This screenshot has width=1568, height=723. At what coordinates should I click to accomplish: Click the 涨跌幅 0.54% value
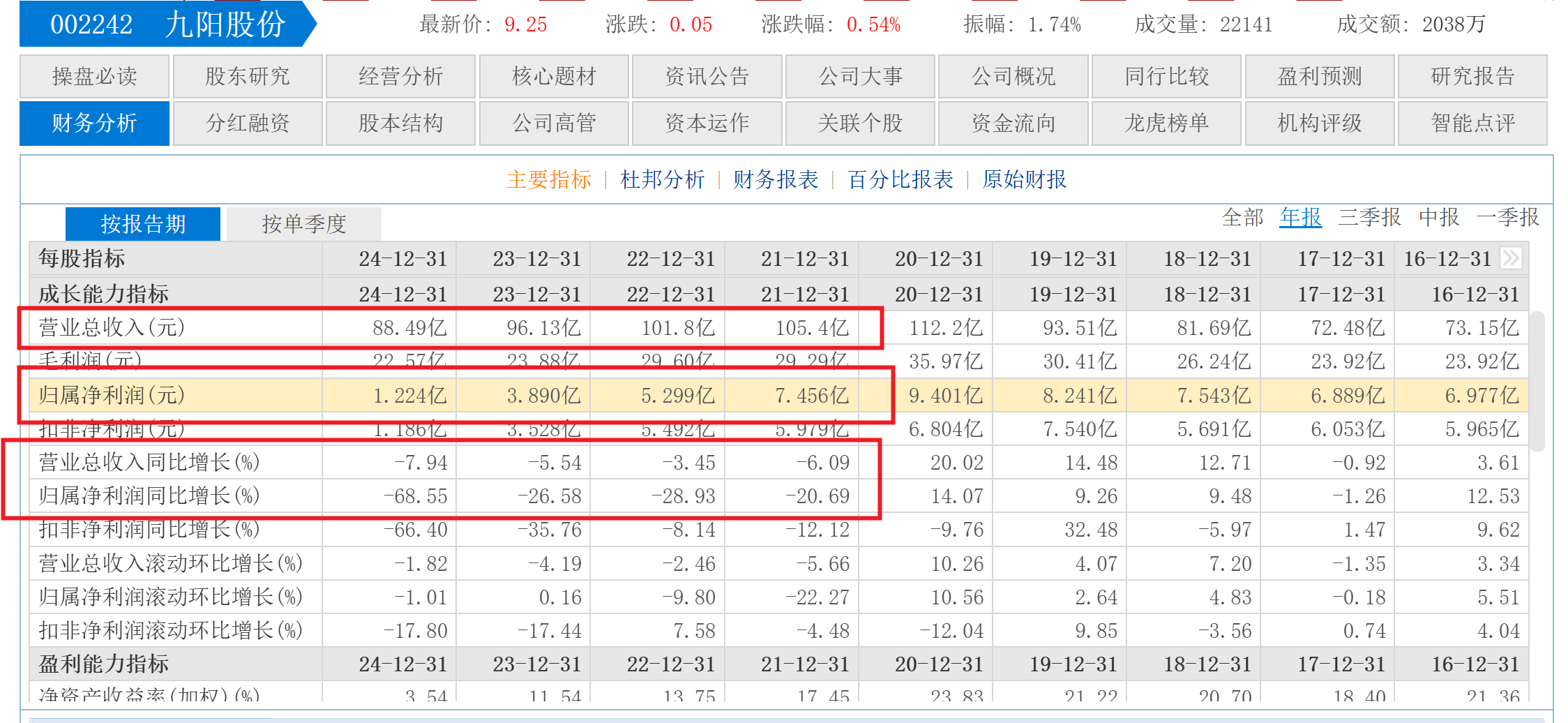click(873, 24)
